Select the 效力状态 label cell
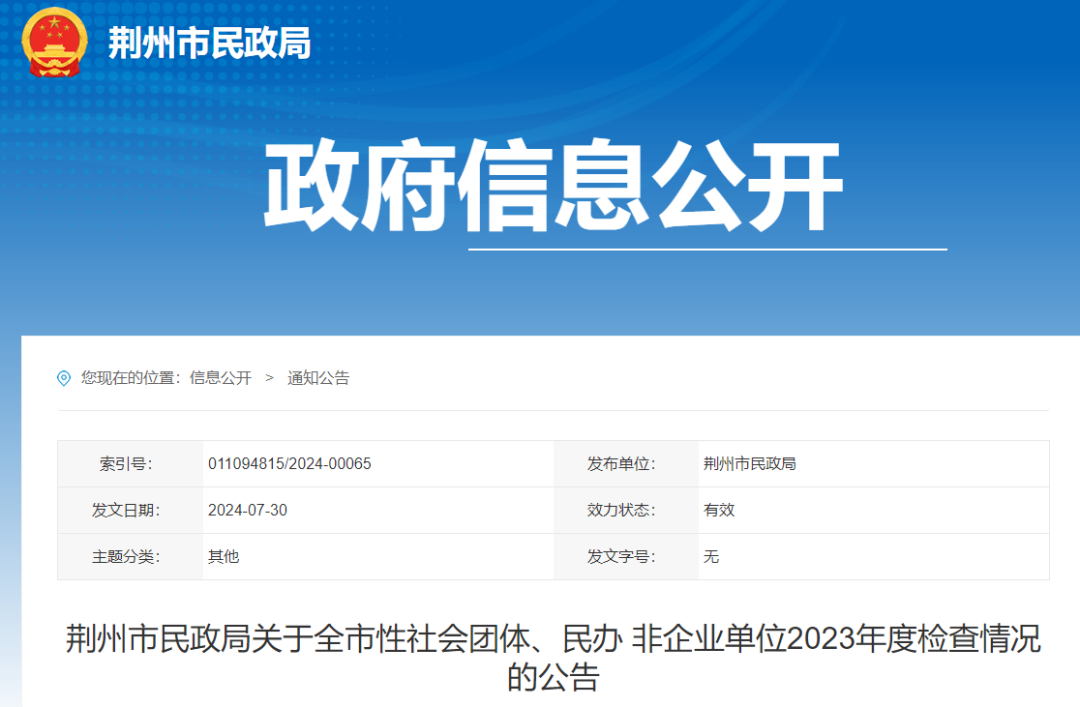Viewport: 1080px width, 707px height. (625, 510)
